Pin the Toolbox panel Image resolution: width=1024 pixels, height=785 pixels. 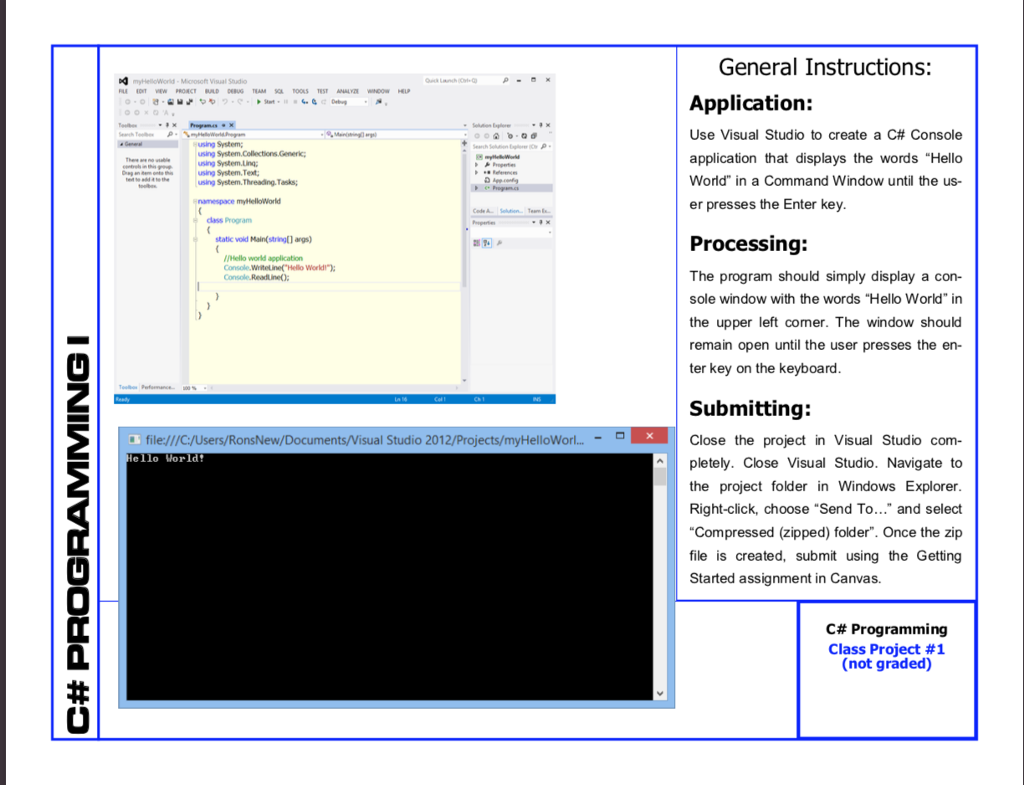167,126
